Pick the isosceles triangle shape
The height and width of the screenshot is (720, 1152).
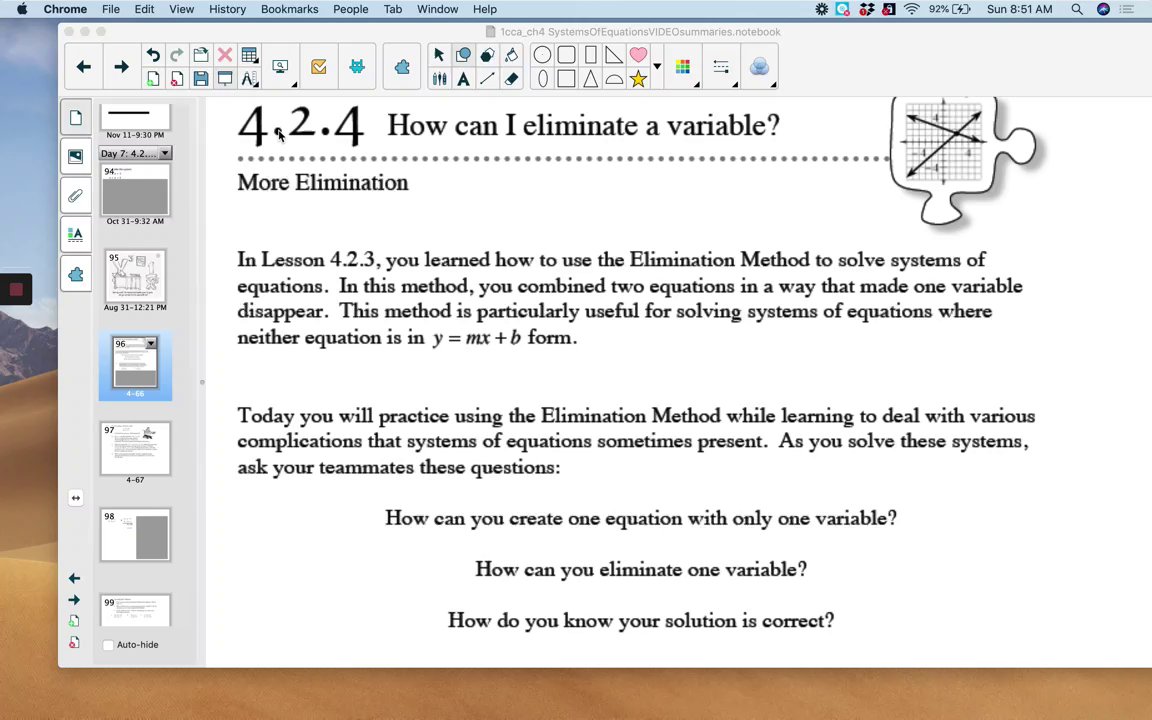pyautogui.click(x=591, y=79)
